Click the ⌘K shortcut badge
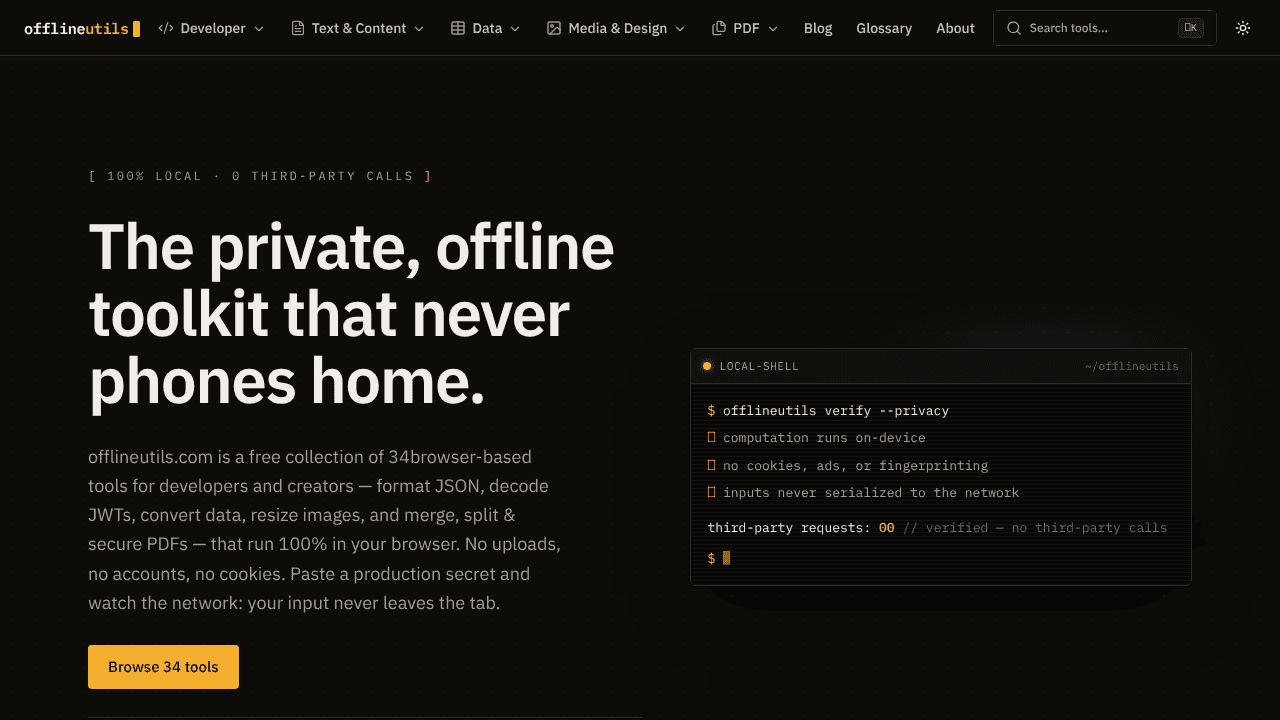Screen dimensions: 1280x720 pos(1190,28)
